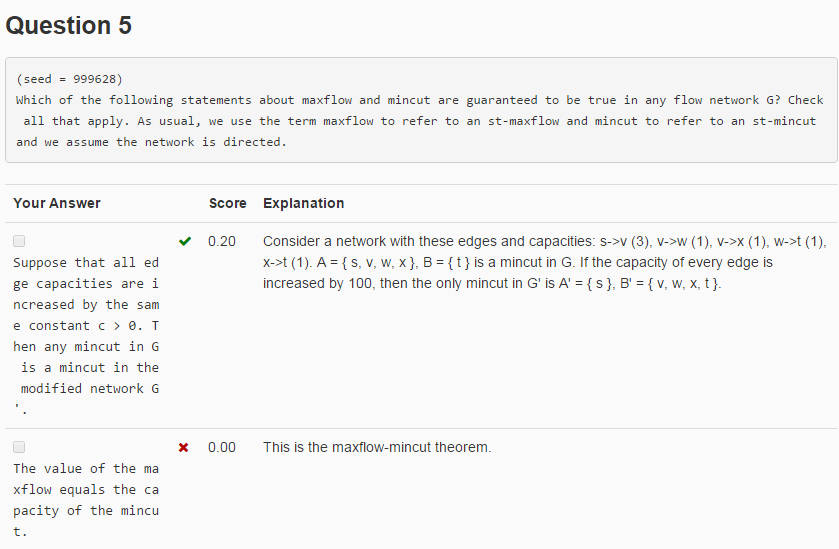
Task: Click the Explanation column header
Action: [303, 203]
